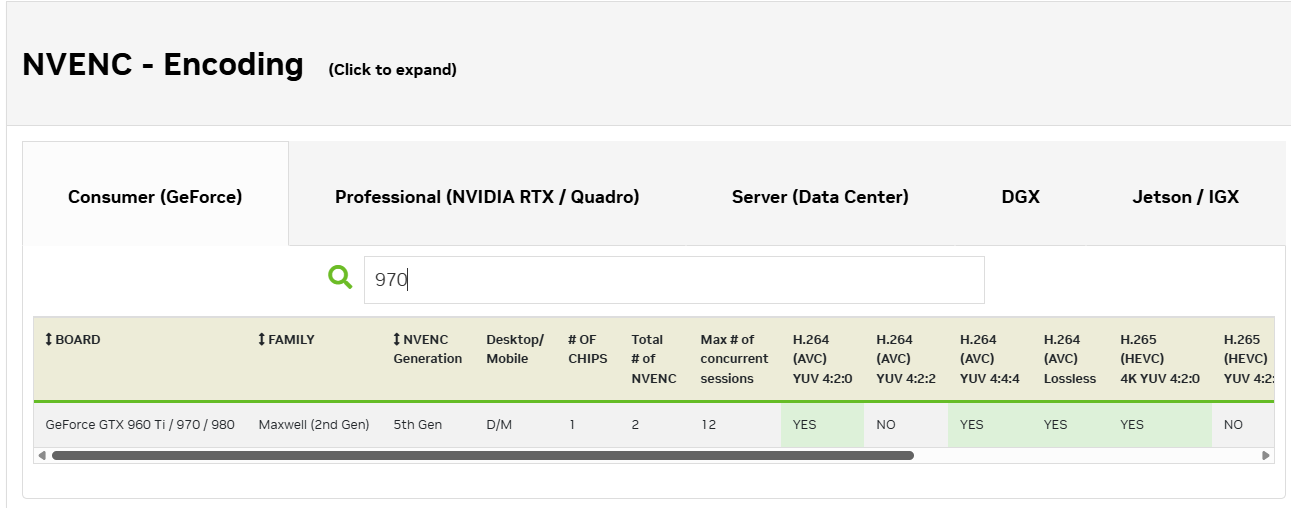Select the Consumer (GeForce) tab

(x=155, y=197)
